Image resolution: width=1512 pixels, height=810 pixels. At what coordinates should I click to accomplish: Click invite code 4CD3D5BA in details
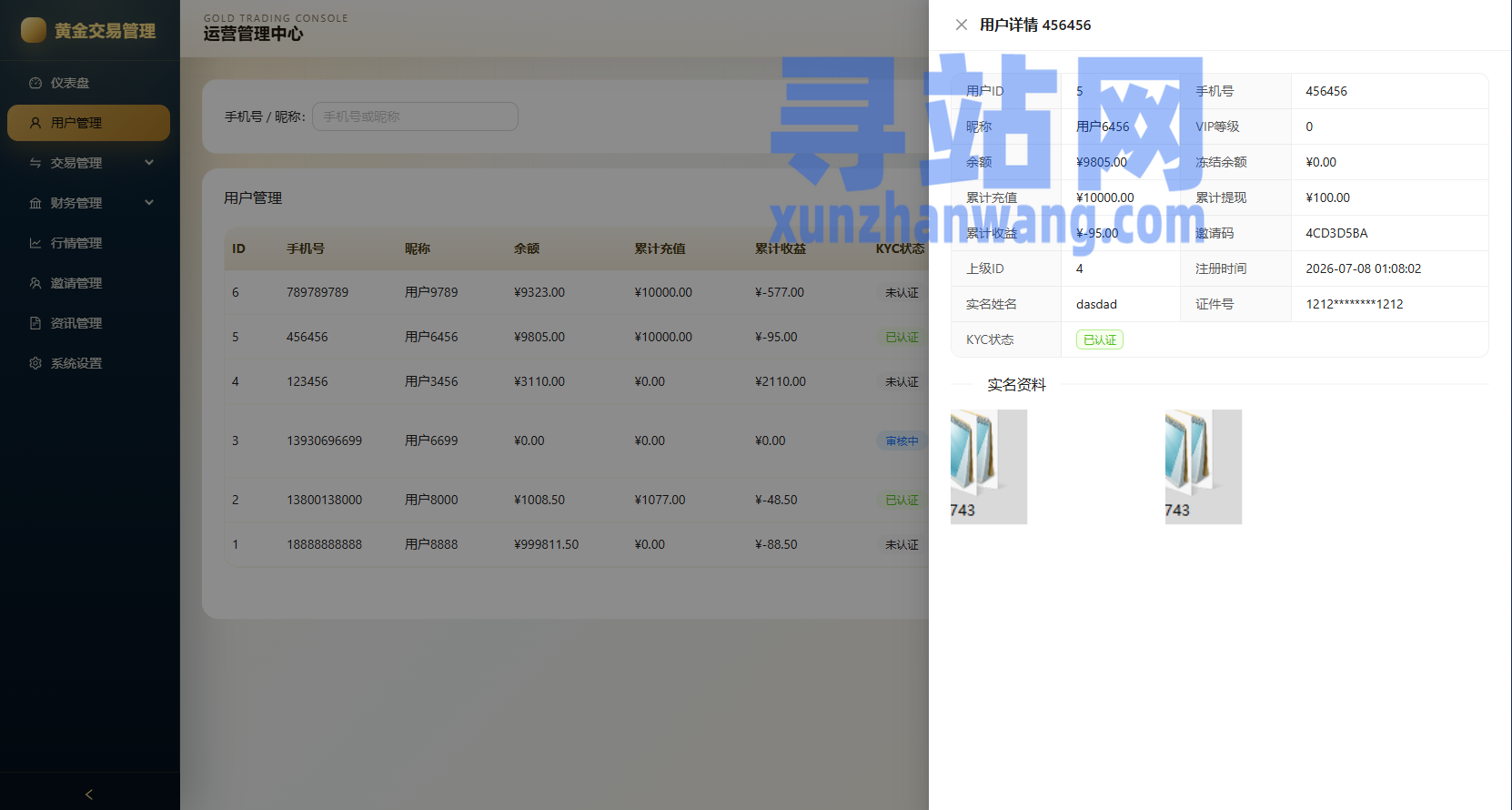pyautogui.click(x=1336, y=233)
